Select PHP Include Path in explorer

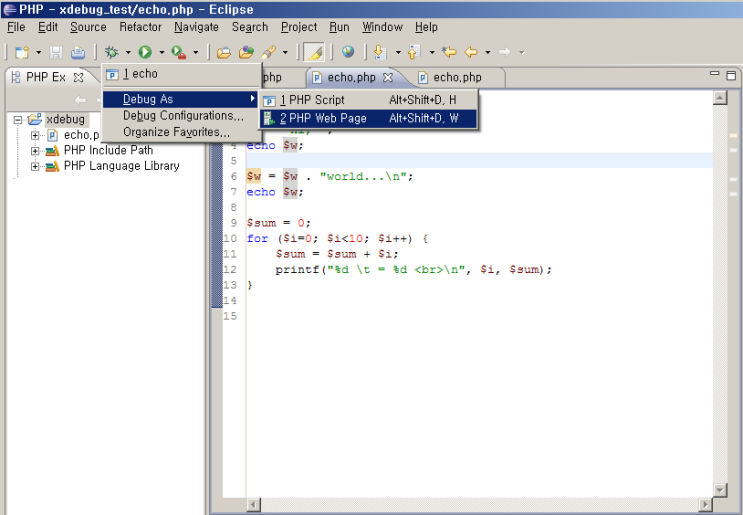108,151
